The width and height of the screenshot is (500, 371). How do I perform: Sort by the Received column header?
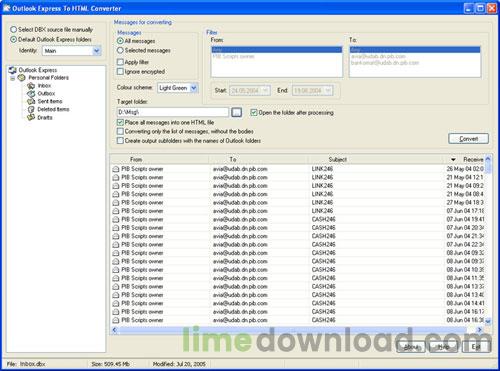pyautogui.click(x=465, y=159)
